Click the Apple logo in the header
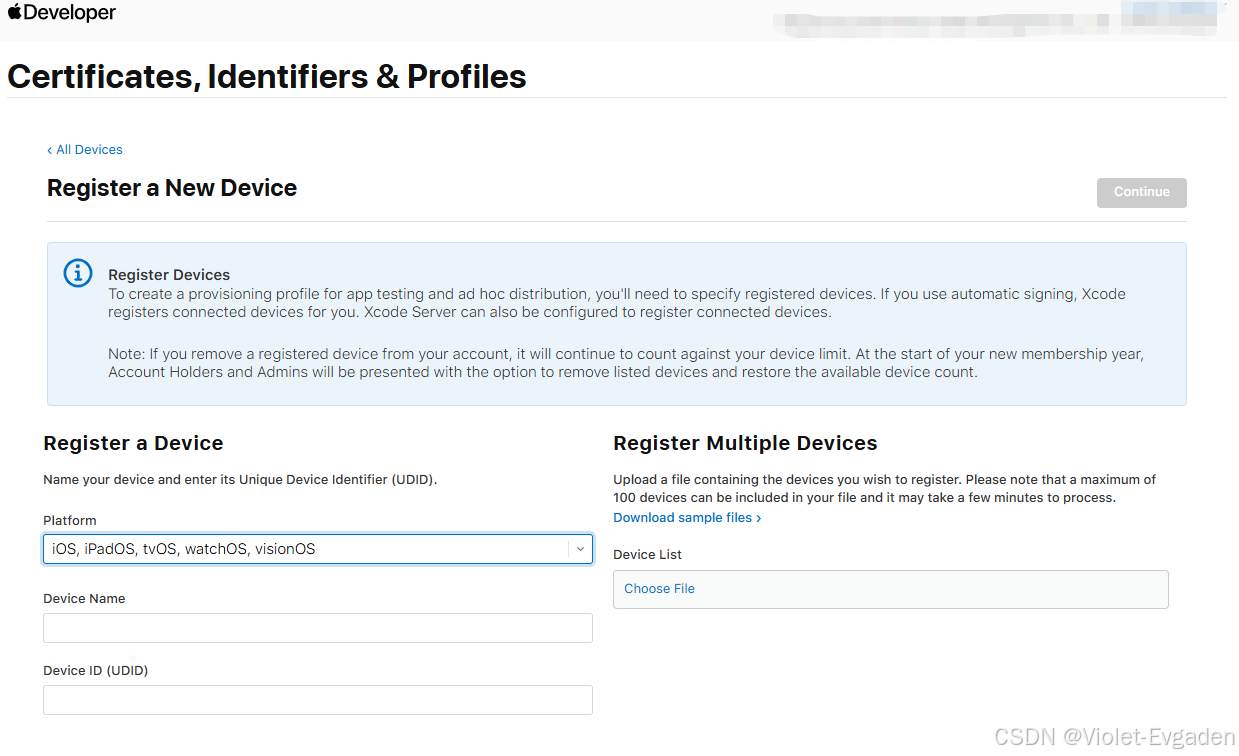The height and width of the screenshot is (756, 1239). [x=15, y=13]
